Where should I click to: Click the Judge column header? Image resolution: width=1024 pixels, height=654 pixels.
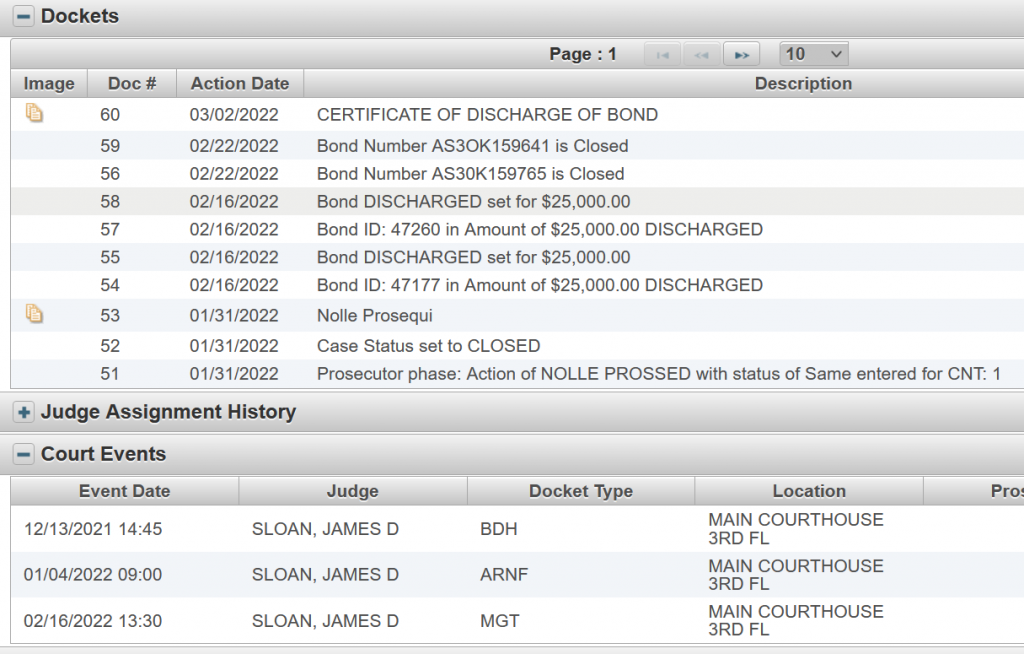click(352, 491)
